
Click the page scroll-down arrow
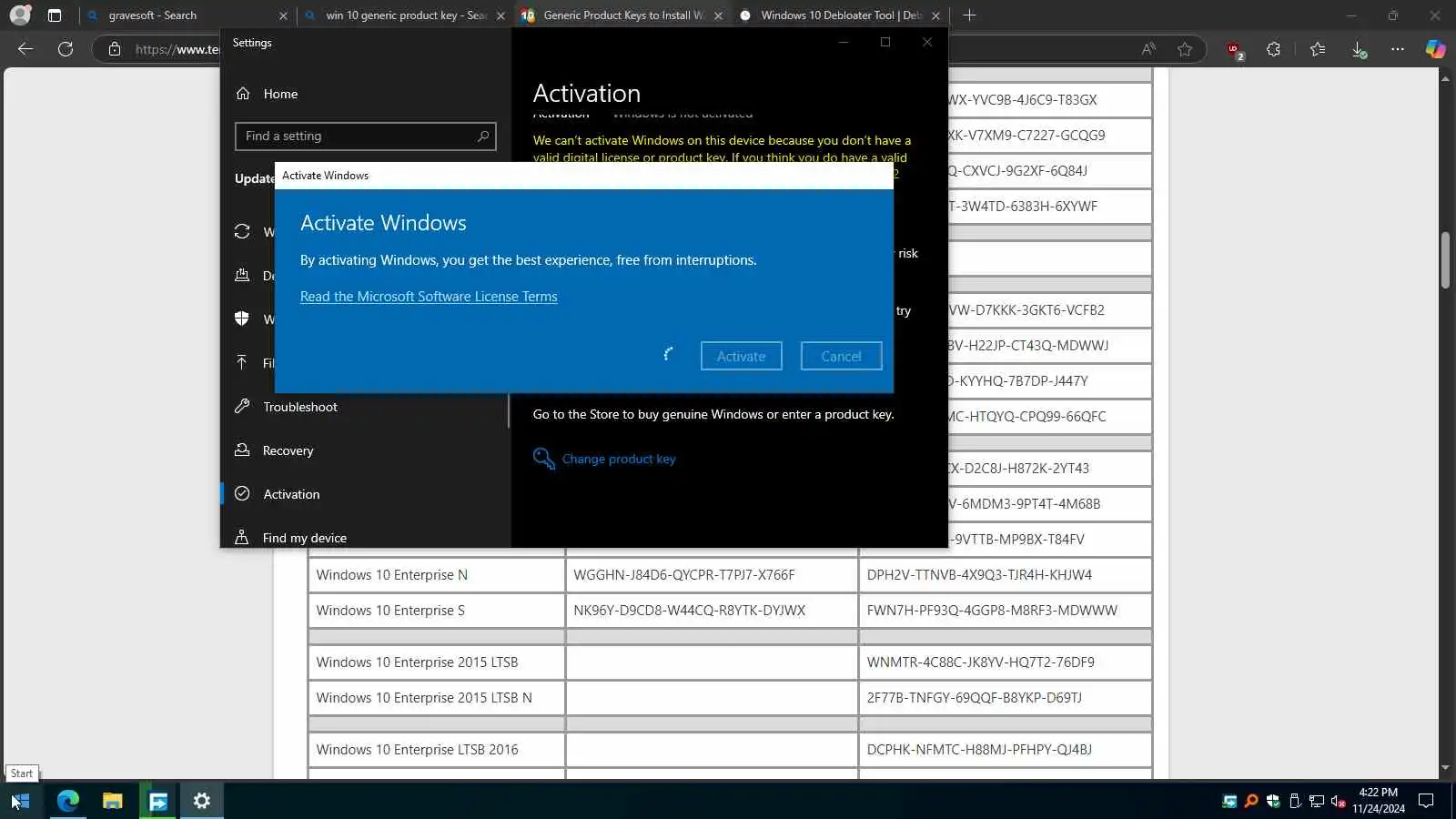1445,769
